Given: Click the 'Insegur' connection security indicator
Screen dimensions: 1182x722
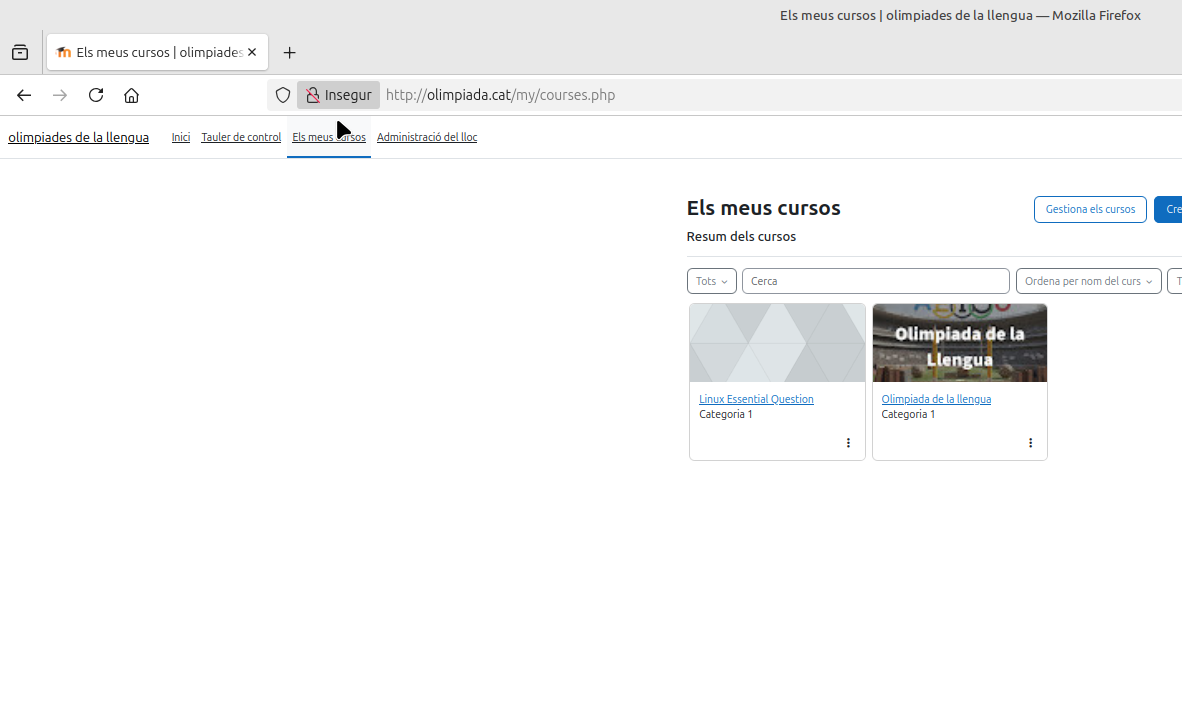Looking at the screenshot, I should pos(338,95).
